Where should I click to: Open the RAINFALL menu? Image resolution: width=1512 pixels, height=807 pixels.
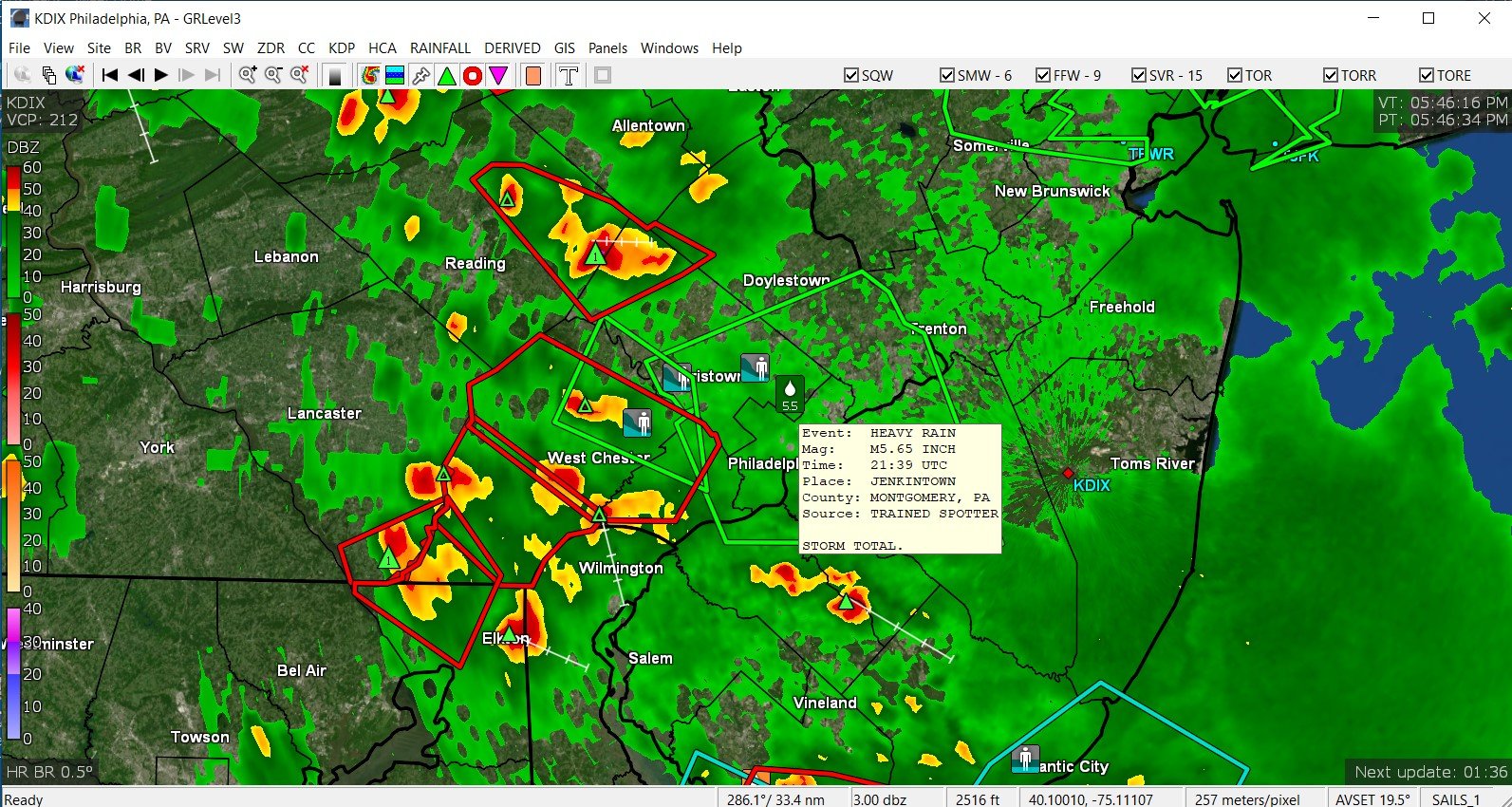tap(440, 47)
